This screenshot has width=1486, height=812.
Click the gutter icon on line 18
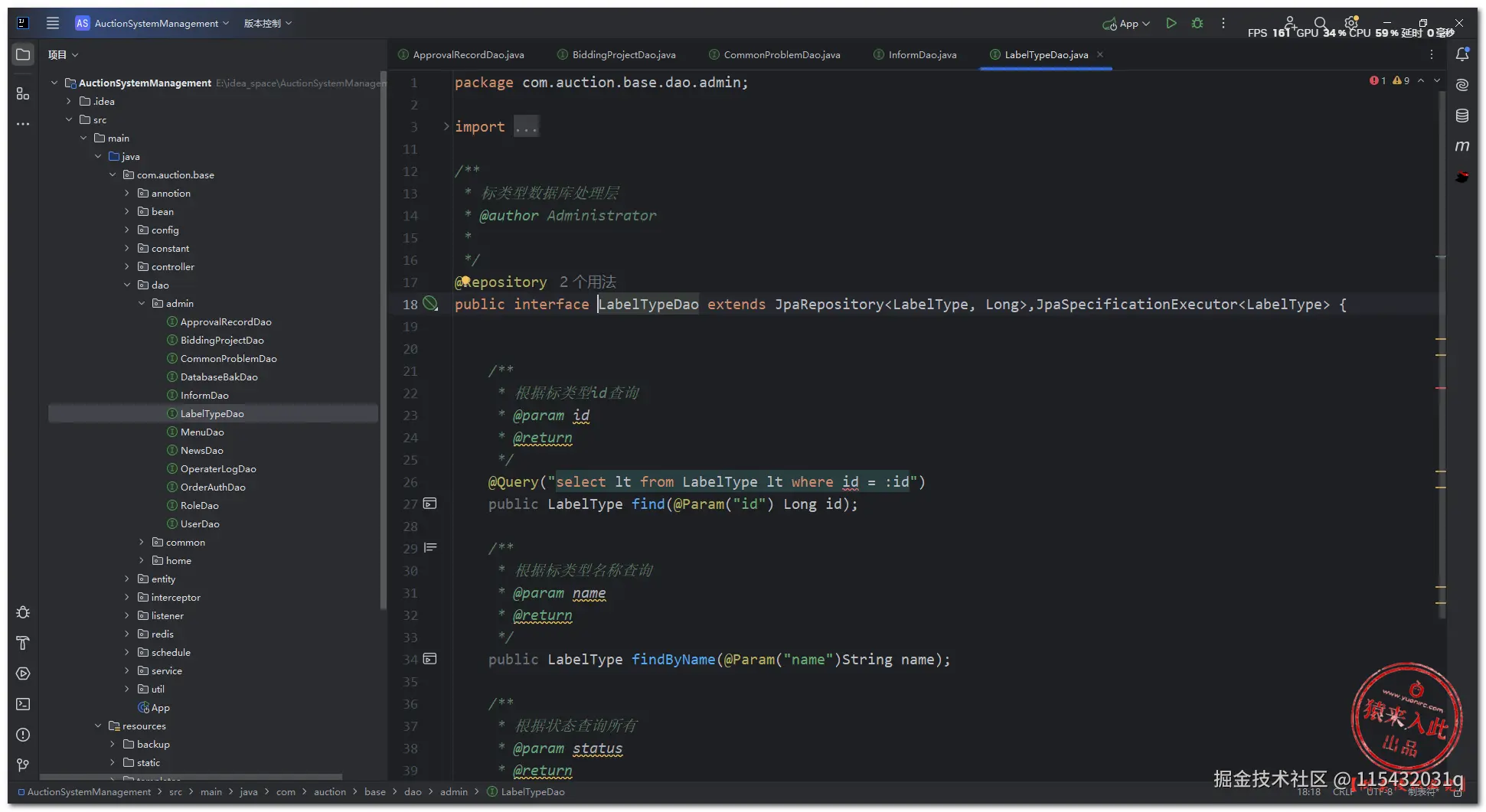click(431, 304)
